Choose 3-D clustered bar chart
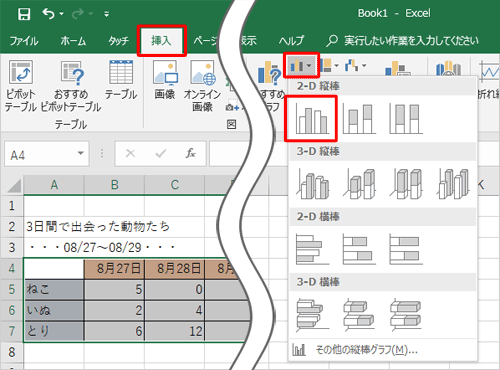This screenshot has width=500, height=370. [x=313, y=315]
